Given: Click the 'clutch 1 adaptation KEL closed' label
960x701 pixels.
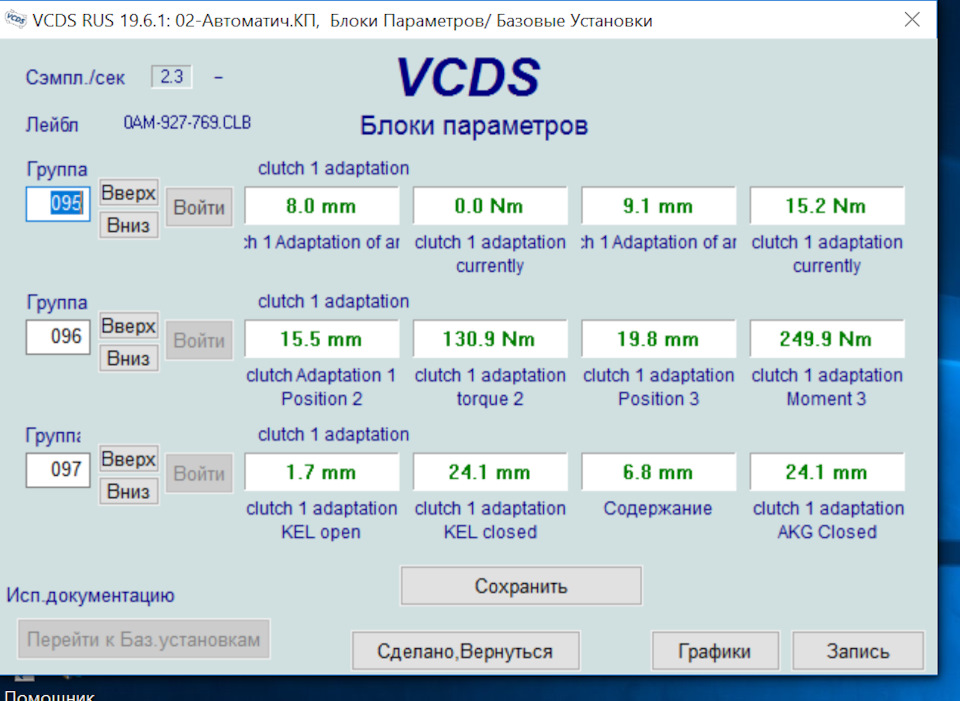Looking at the screenshot, I should (x=490, y=520).
